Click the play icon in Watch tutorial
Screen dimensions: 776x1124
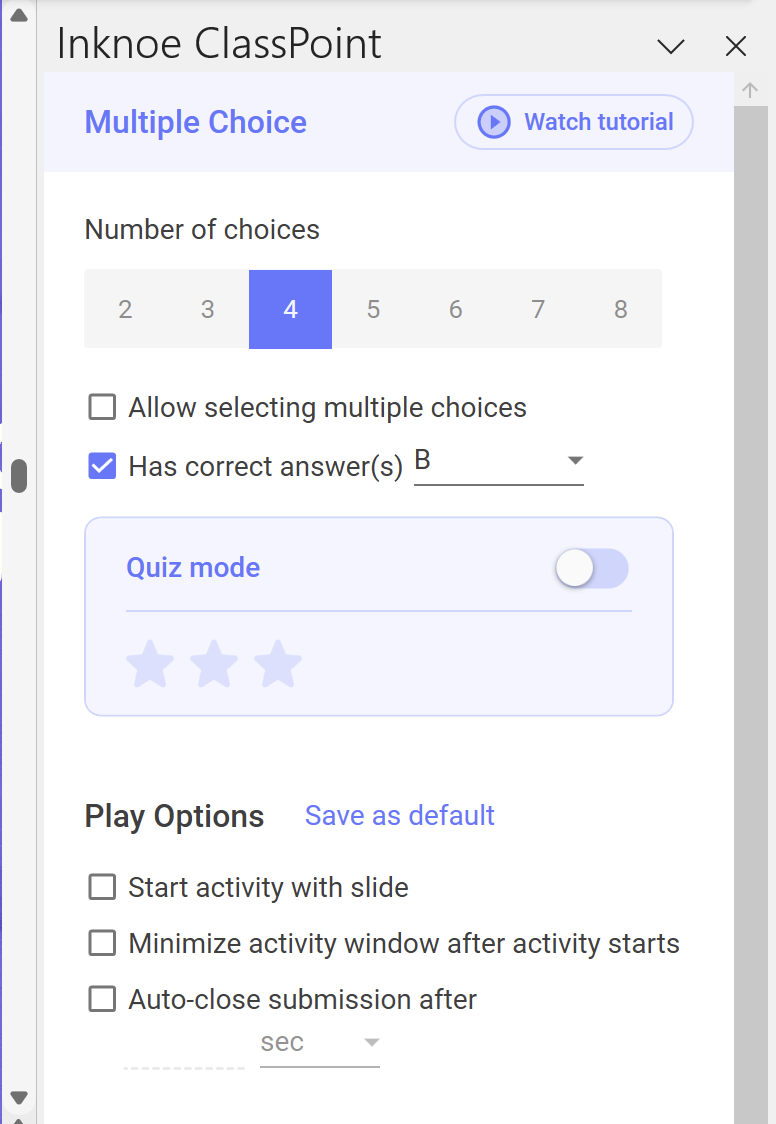[x=494, y=122]
